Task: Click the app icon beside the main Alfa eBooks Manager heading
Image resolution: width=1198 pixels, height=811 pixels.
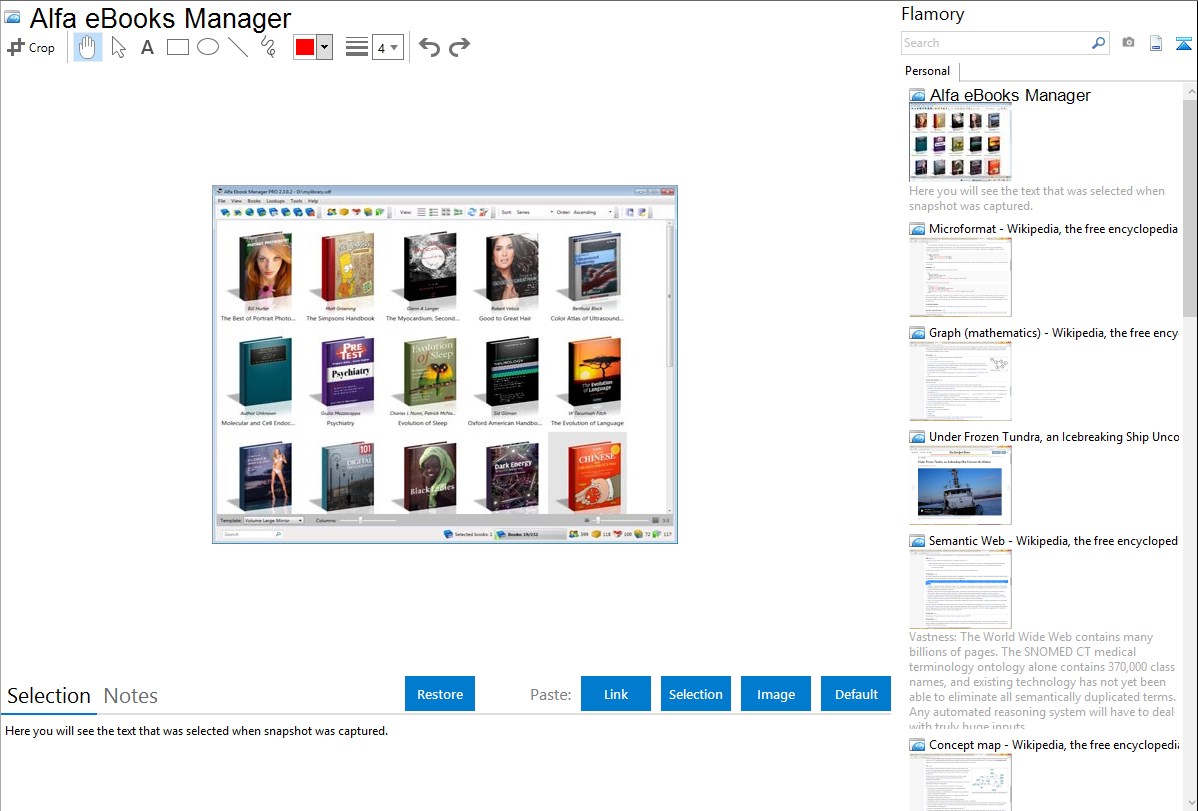Action: (12, 18)
